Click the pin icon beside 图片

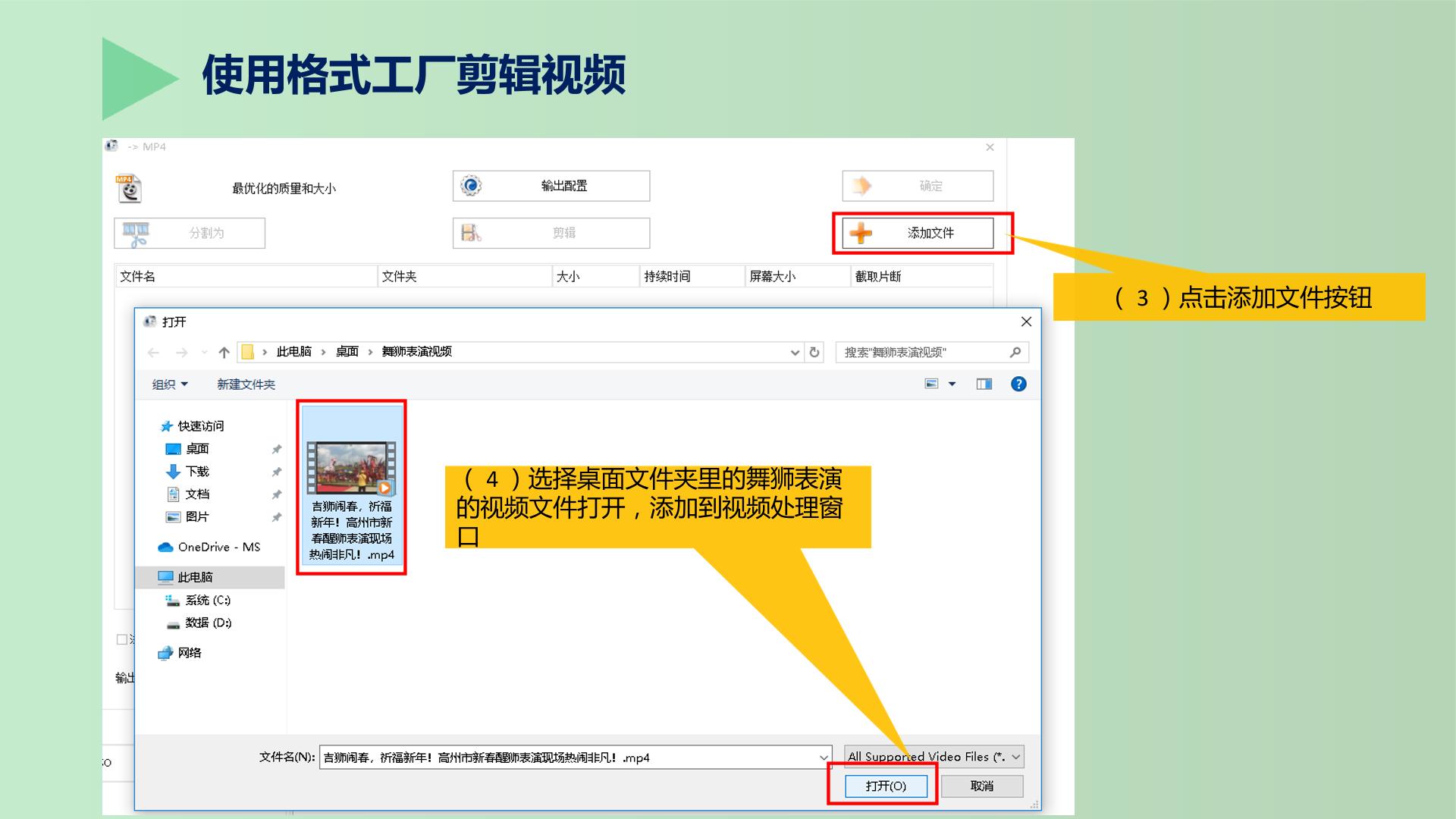tap(277, 517)
